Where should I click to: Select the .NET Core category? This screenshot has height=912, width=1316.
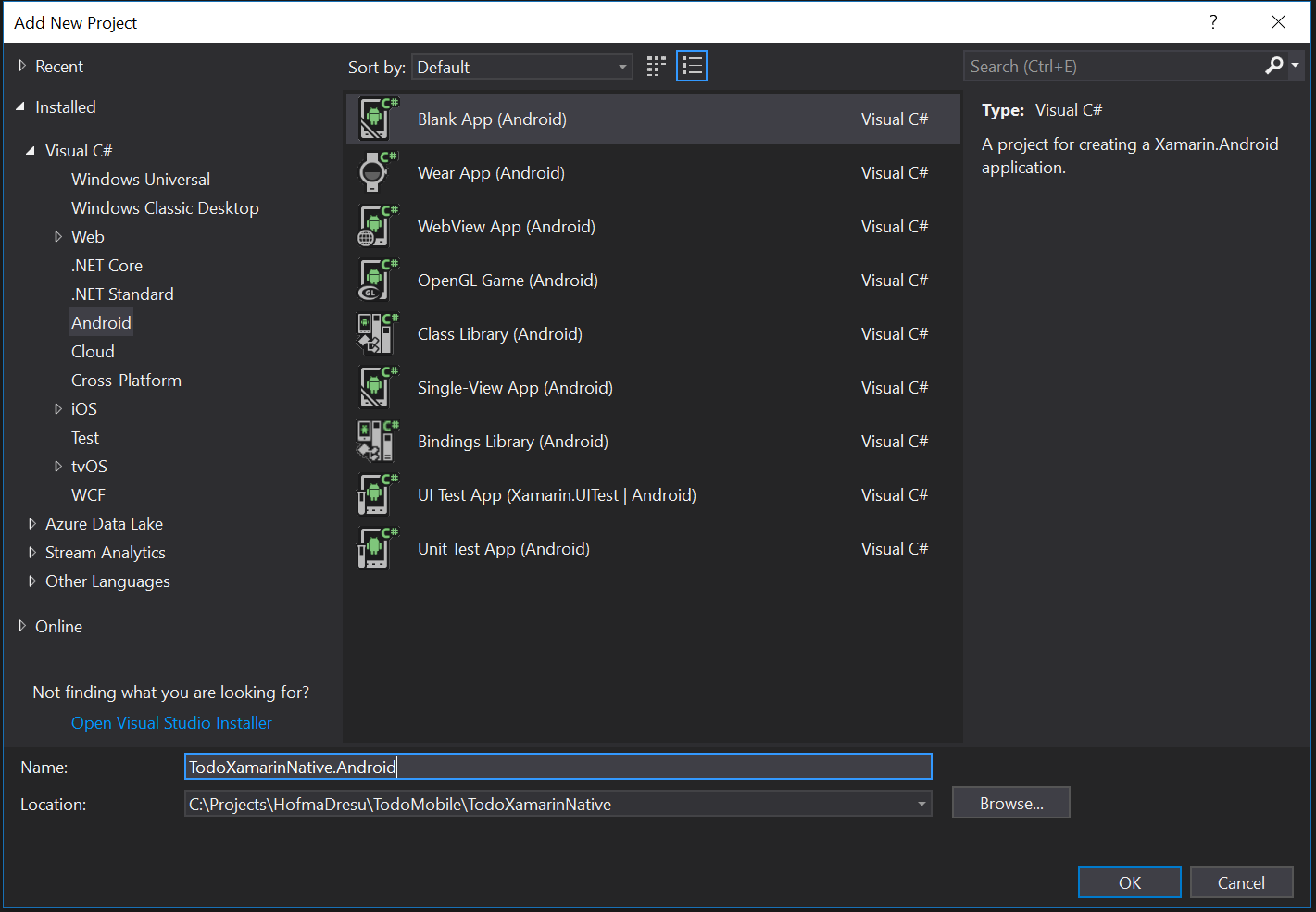[x=107, y=266]
